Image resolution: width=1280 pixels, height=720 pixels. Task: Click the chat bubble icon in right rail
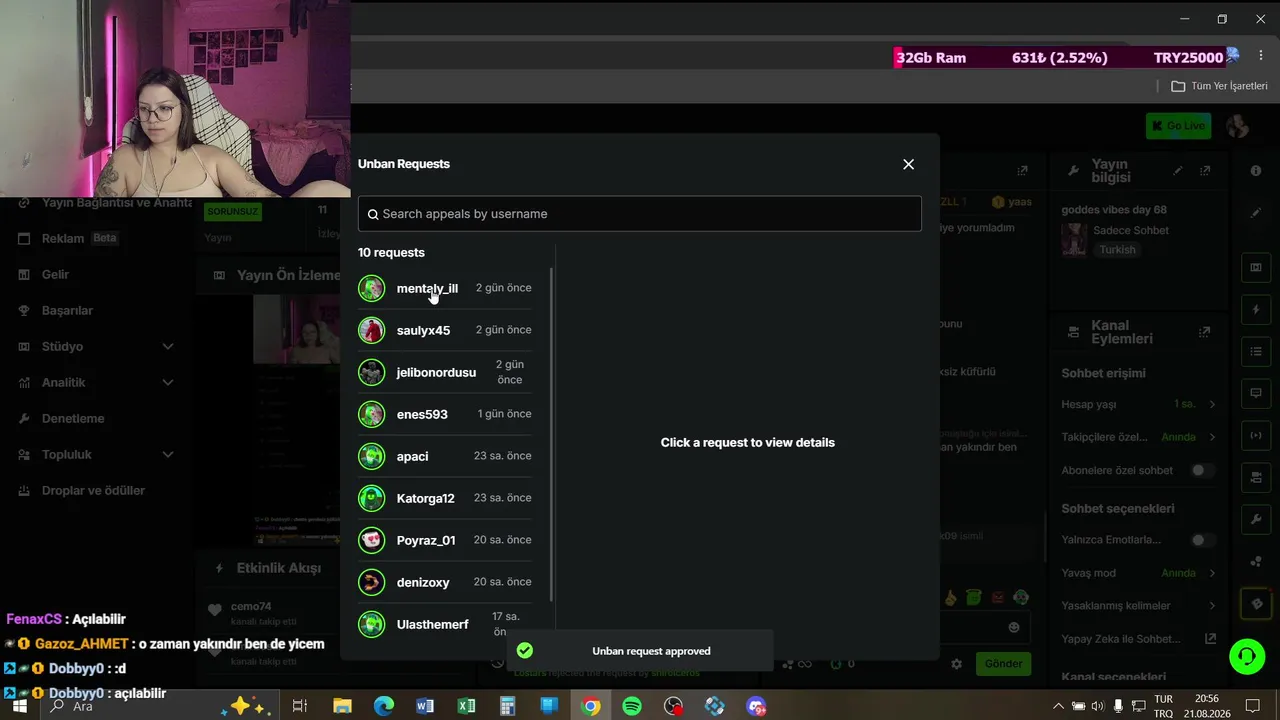pos(1256,394)
